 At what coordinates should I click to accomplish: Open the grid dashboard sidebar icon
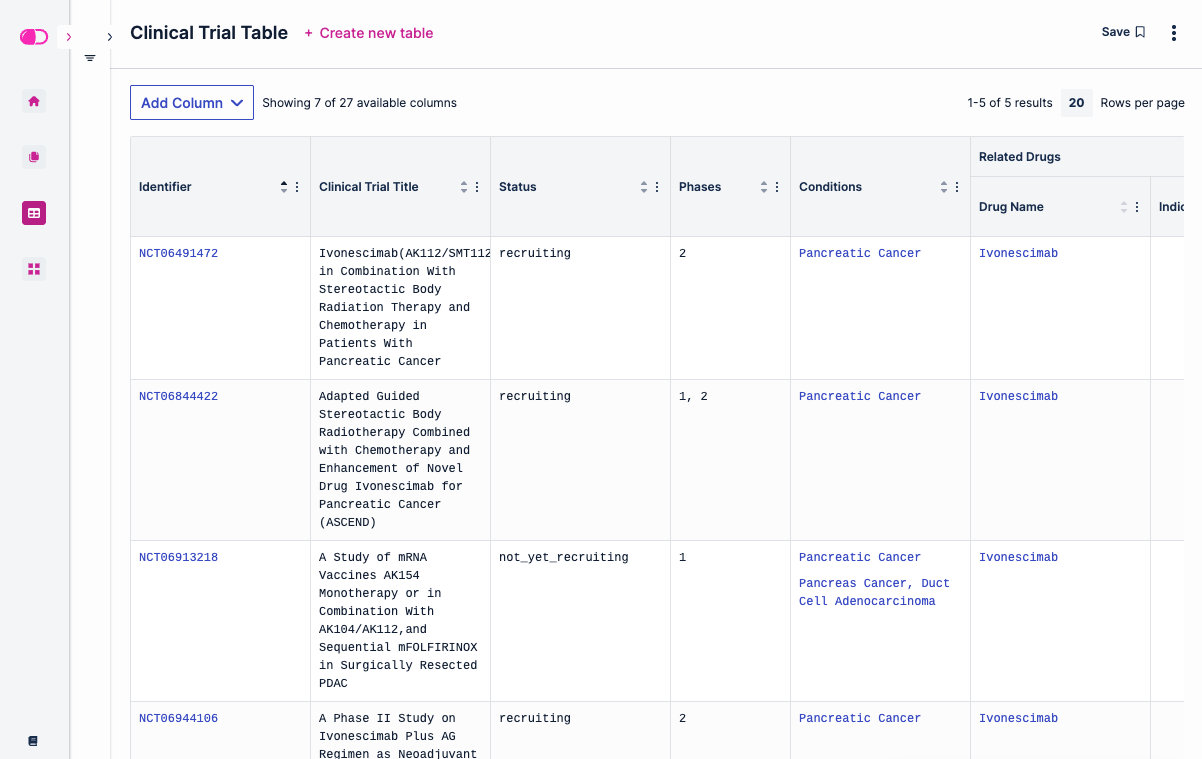[x=34, y=269]
